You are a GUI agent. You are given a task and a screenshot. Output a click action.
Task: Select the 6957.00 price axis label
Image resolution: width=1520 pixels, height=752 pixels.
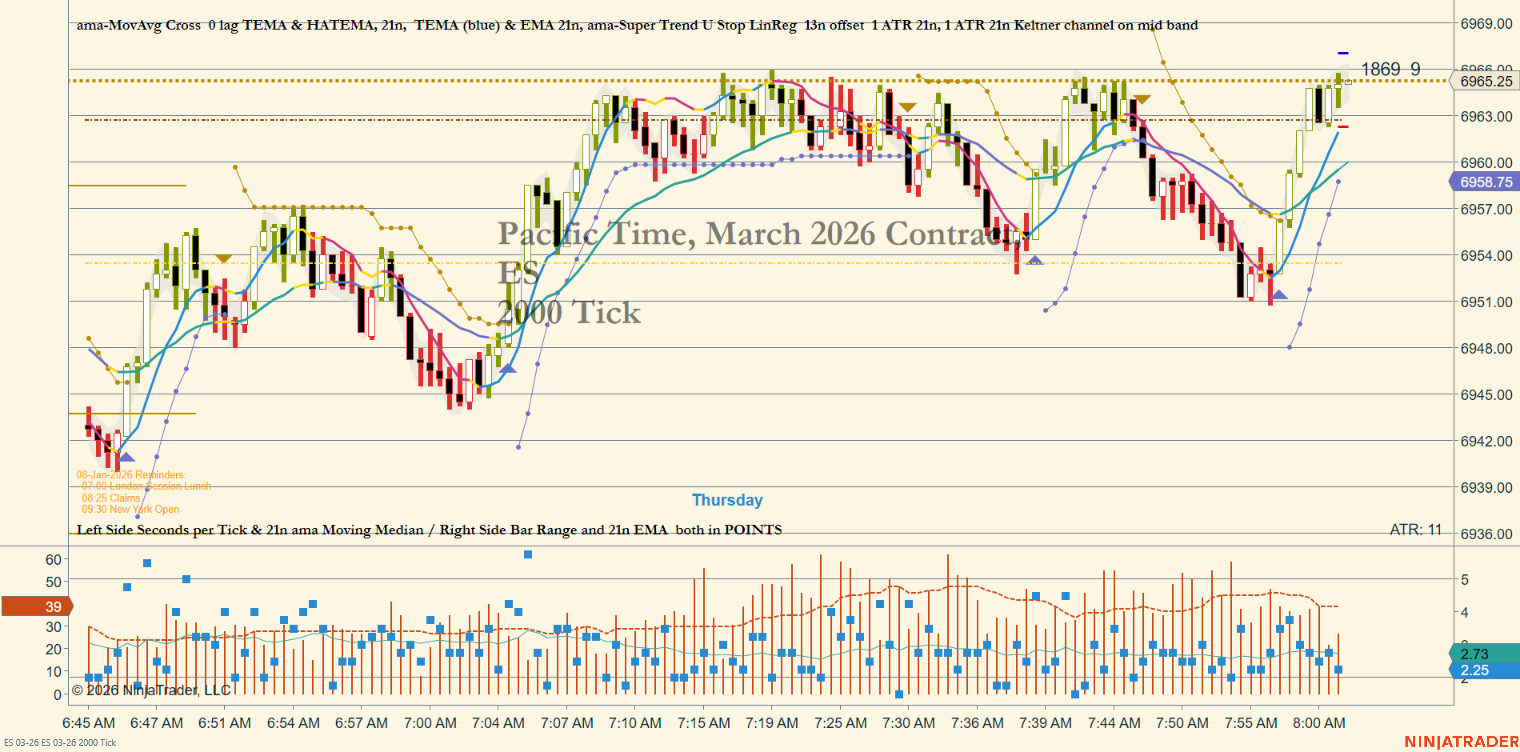(1484, 209)
